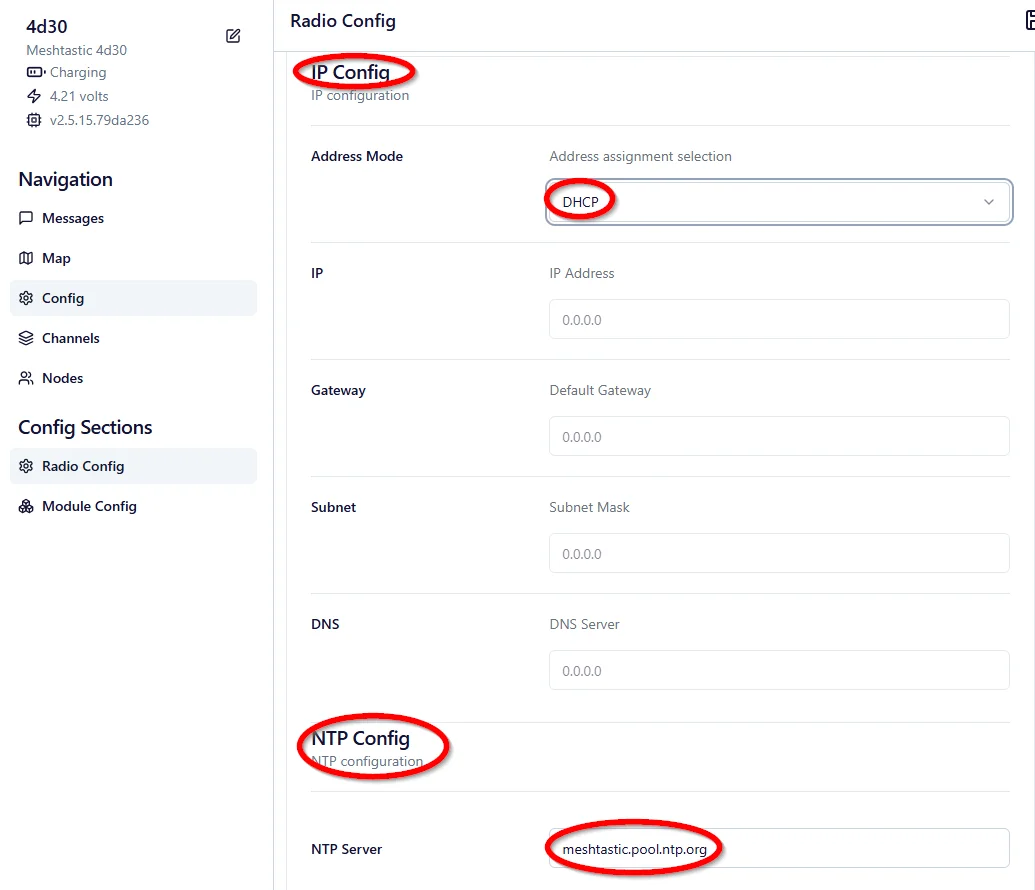Click the 'Subnet' field label
Screen dimensions: 1035x890
(x=333, y=507)
